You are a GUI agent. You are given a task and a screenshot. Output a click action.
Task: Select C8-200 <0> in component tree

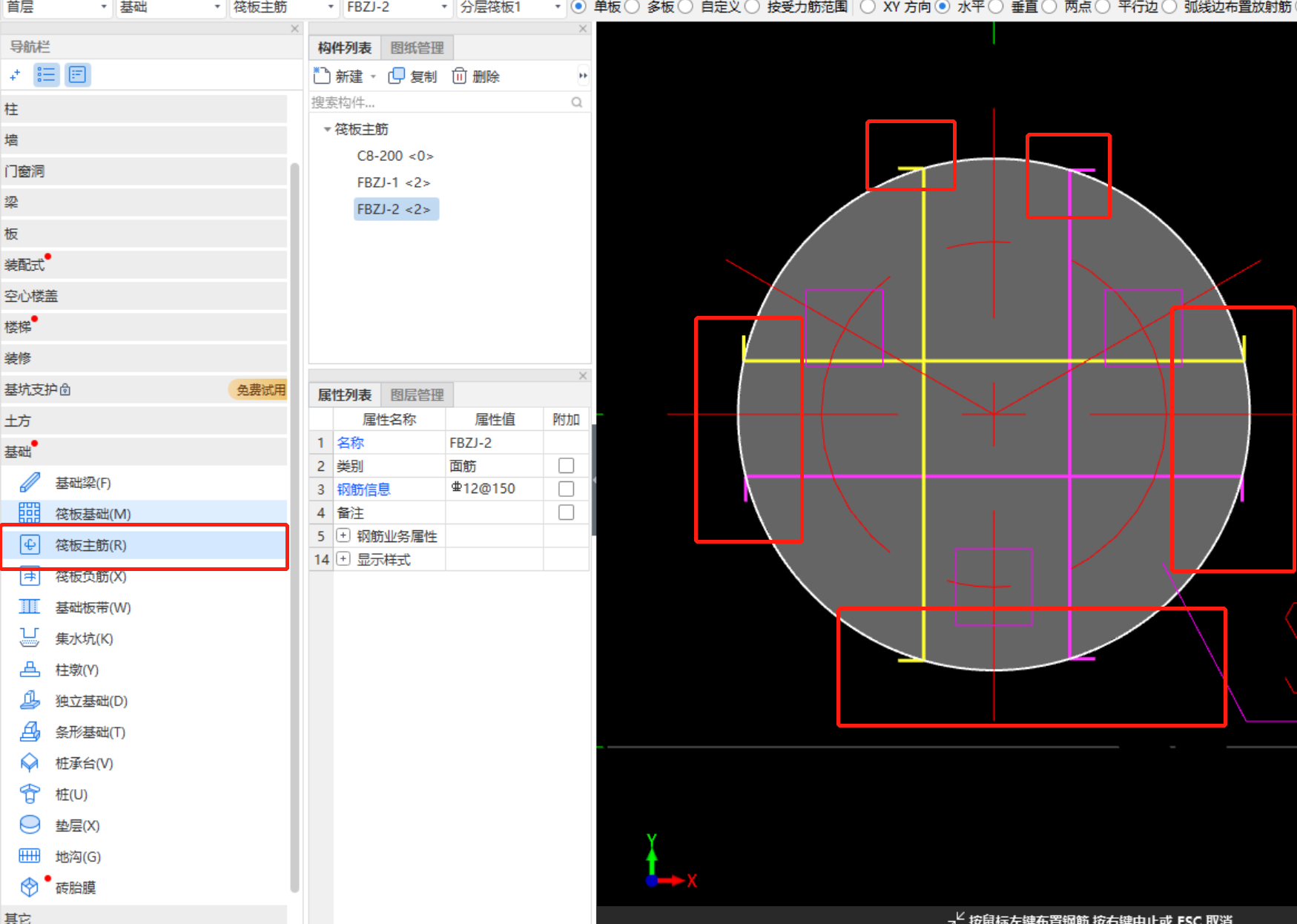[395, 156]
